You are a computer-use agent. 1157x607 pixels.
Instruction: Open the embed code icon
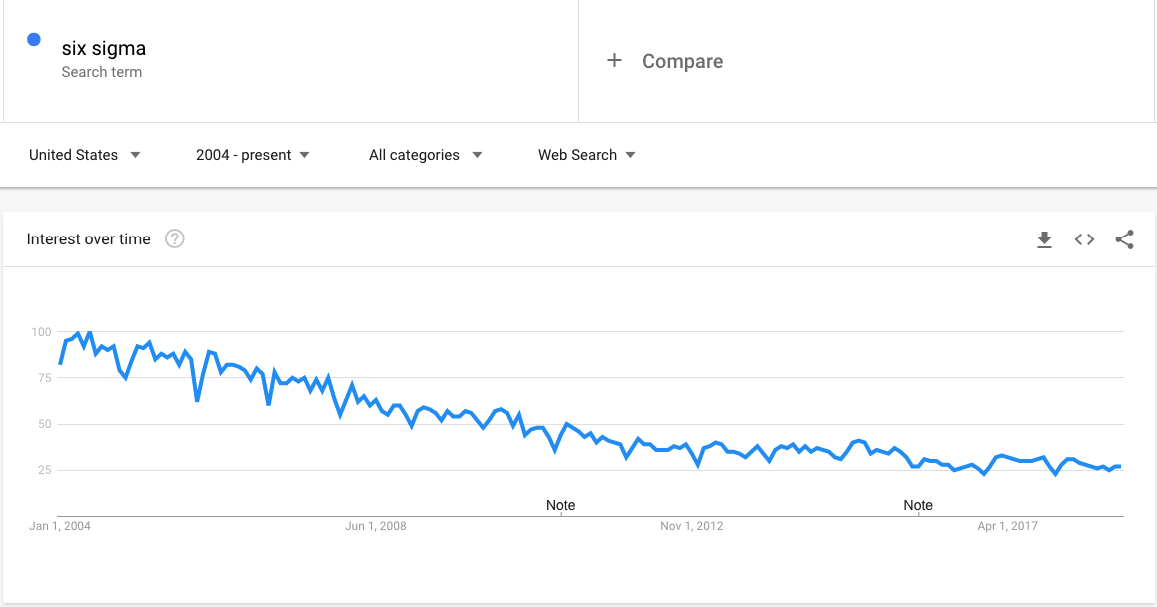pos(1084,240)
